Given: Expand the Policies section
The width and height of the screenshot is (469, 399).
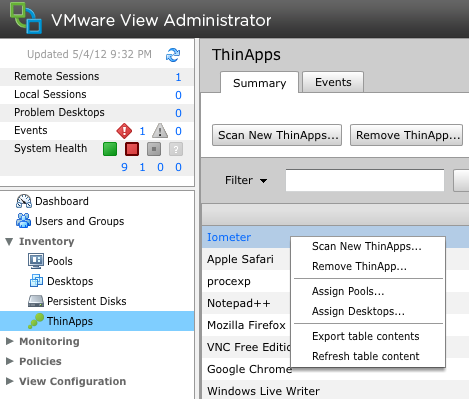Looking at the screenshot, I should (10, 361).
